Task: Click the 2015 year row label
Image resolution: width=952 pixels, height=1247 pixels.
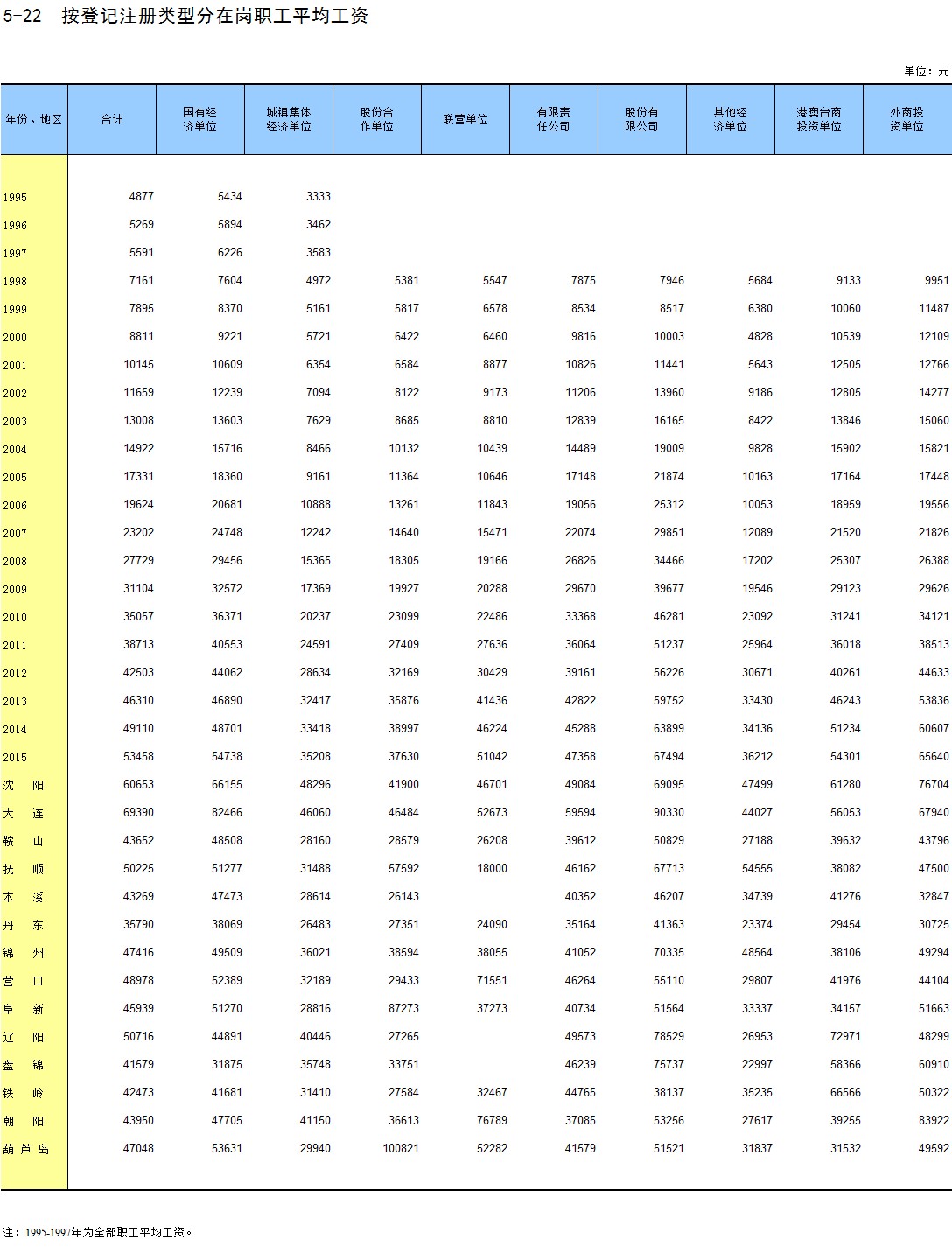Action: click(15, 758)
